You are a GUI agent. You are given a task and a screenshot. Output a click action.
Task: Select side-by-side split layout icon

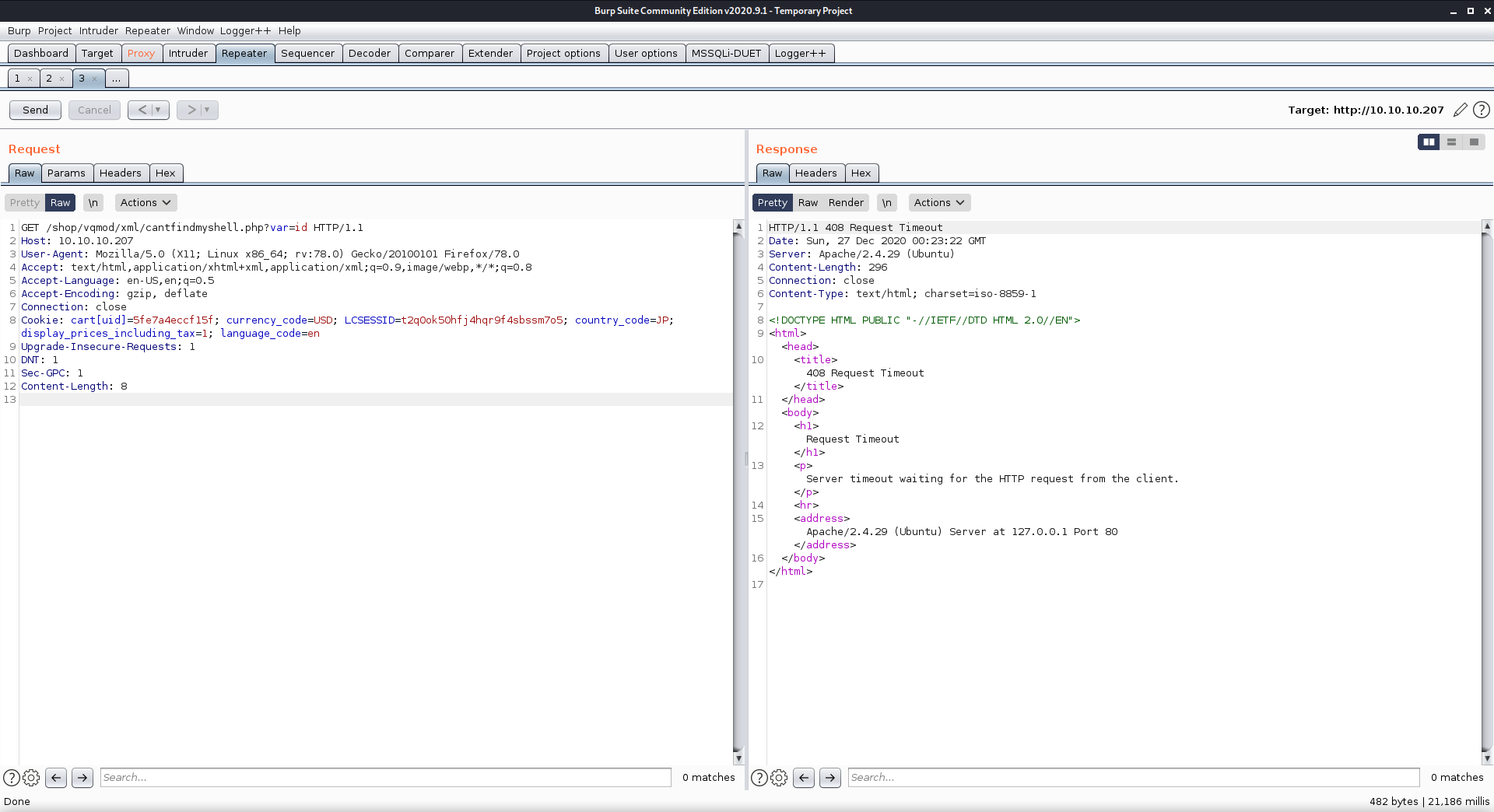point(1429,142)
